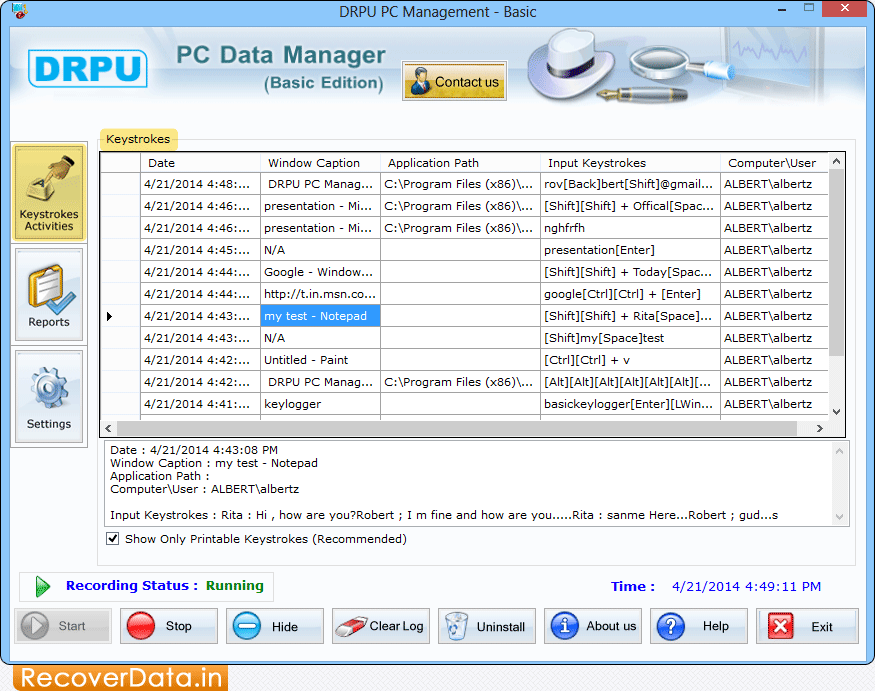Click the red X Exit icon
Image resolution: width=875 pixels, height=691 pixels.
pyautogui.click(x=781, y=626)
